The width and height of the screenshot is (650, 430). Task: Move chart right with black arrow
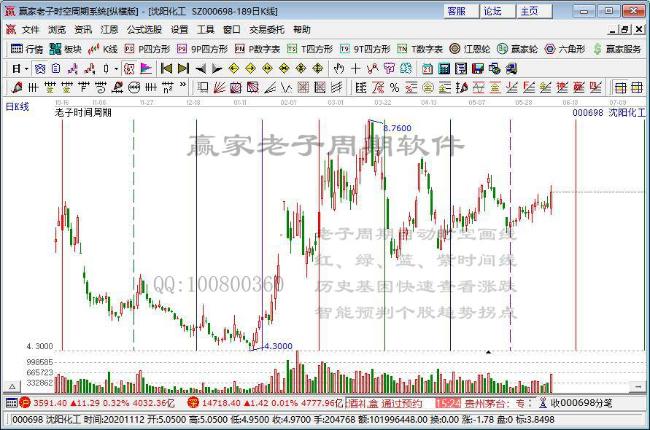point(217,69)
